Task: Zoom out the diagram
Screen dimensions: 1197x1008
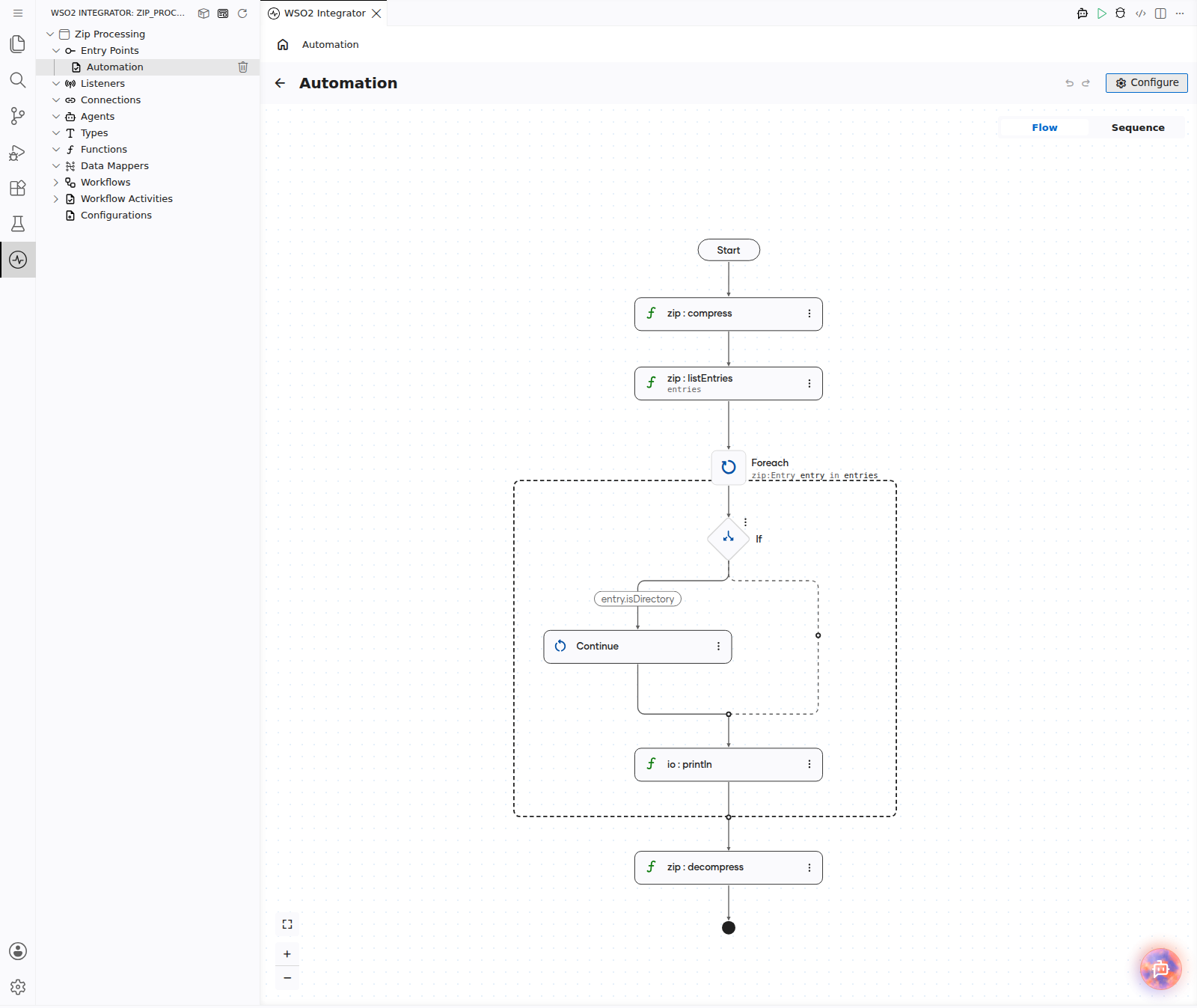Action: [287, 978]
